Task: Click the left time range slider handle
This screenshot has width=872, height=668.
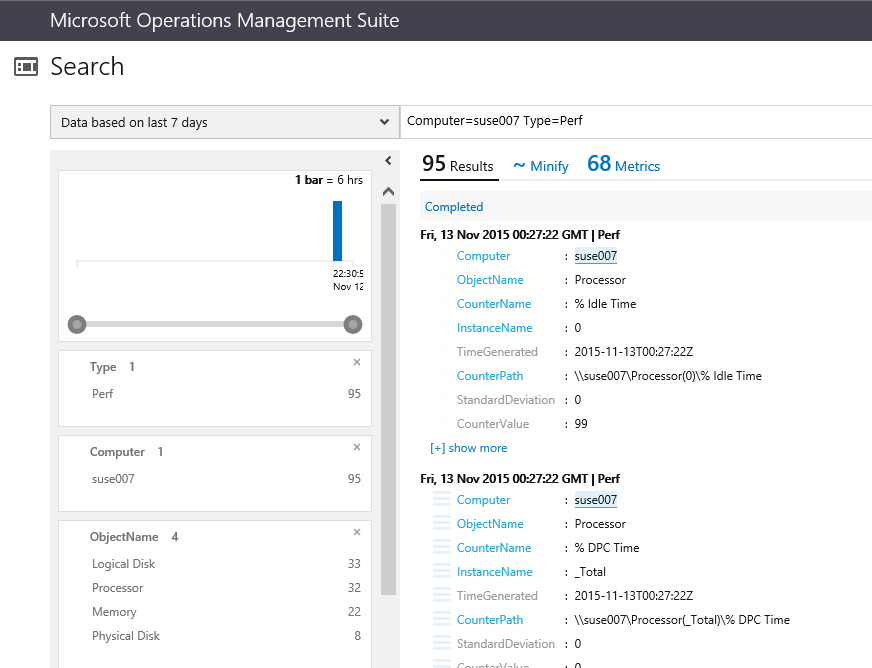Action: [77, 324]
